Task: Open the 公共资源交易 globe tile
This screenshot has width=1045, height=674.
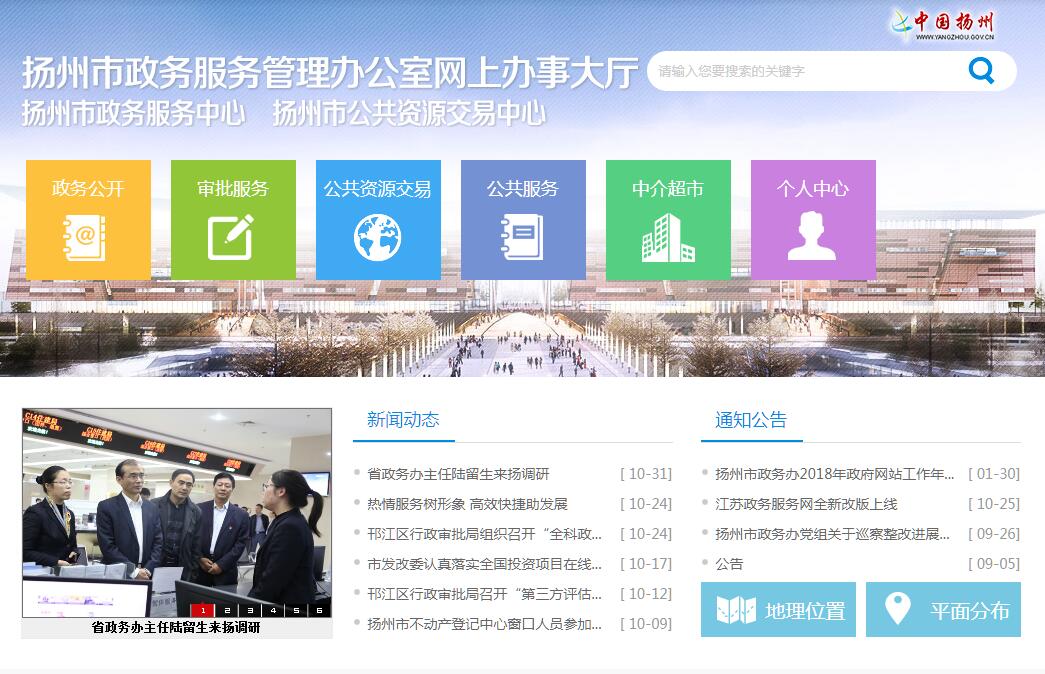Action: 378,220
